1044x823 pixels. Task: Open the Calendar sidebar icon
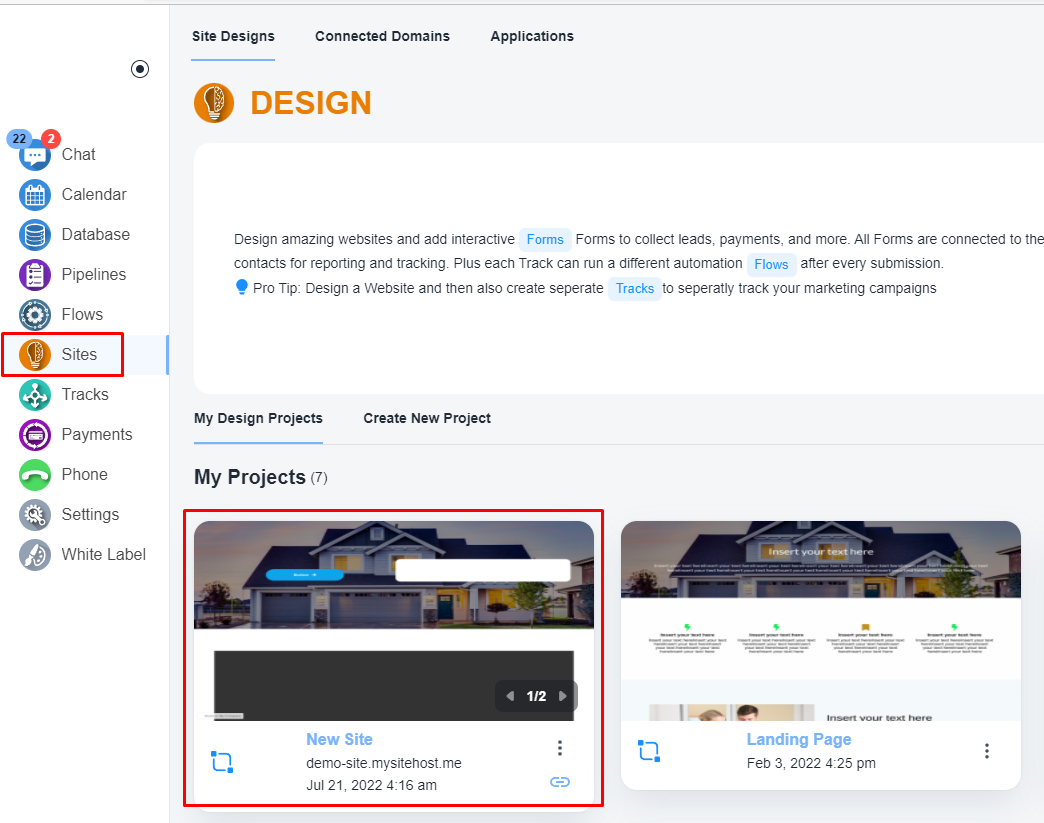click(x=35, y=195)
